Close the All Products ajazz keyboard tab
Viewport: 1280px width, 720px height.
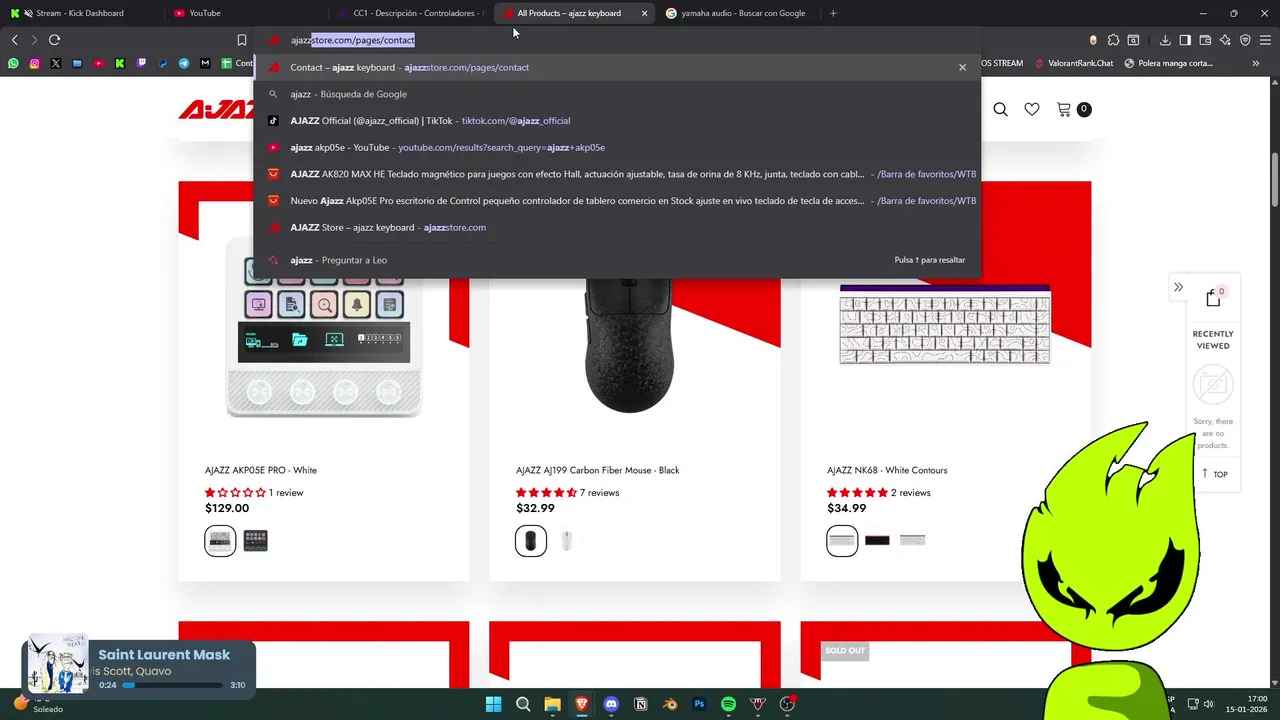coord(644,13)
